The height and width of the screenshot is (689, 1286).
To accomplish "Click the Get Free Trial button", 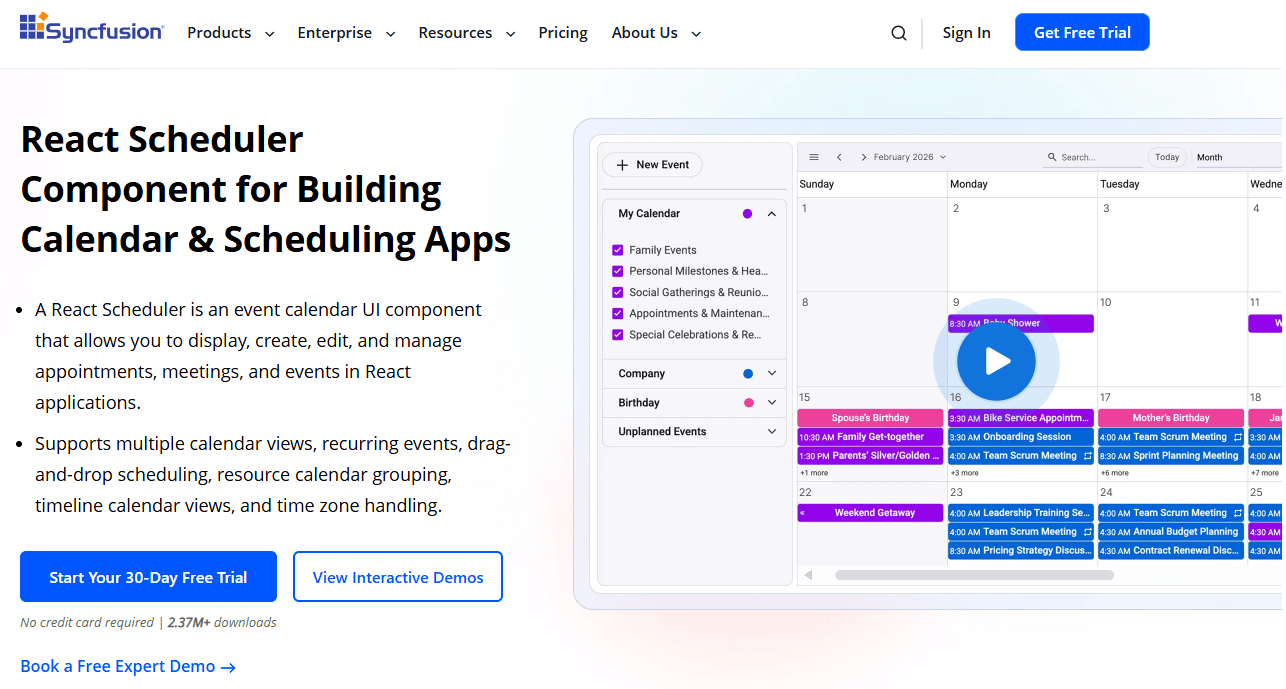I will coord(1082,32).
